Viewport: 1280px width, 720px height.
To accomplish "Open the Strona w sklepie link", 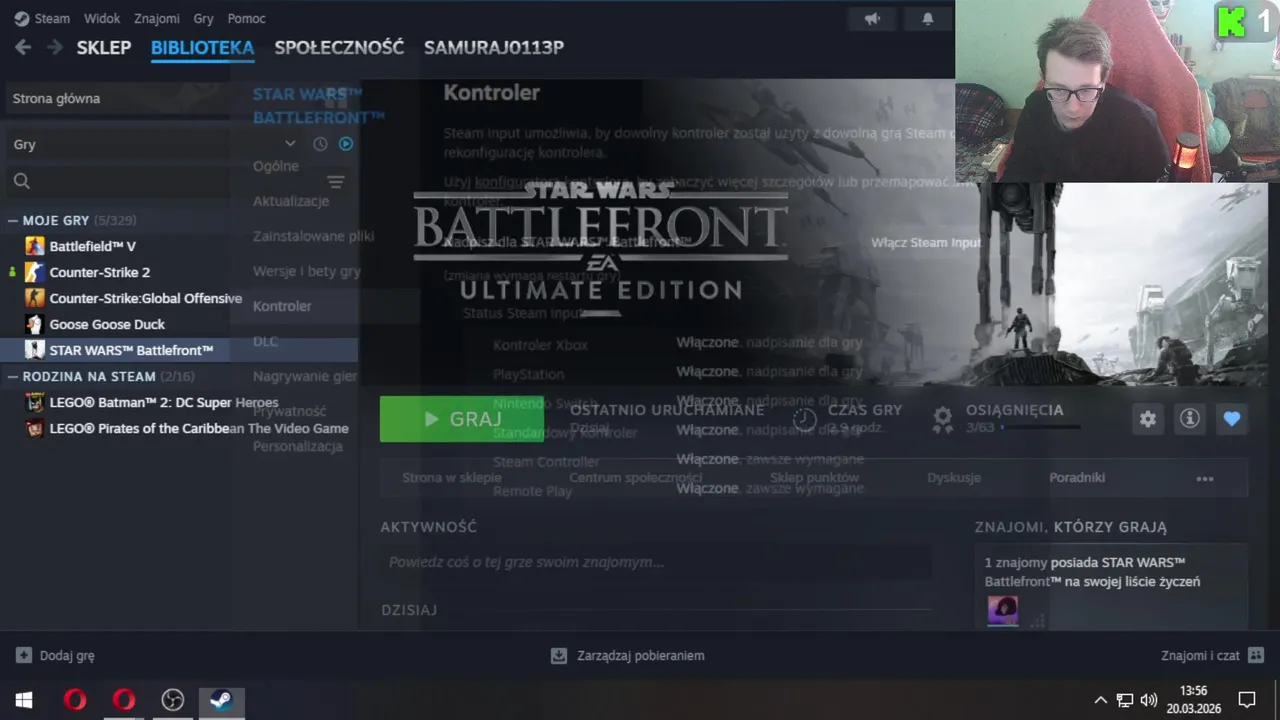I will (452, 478).
